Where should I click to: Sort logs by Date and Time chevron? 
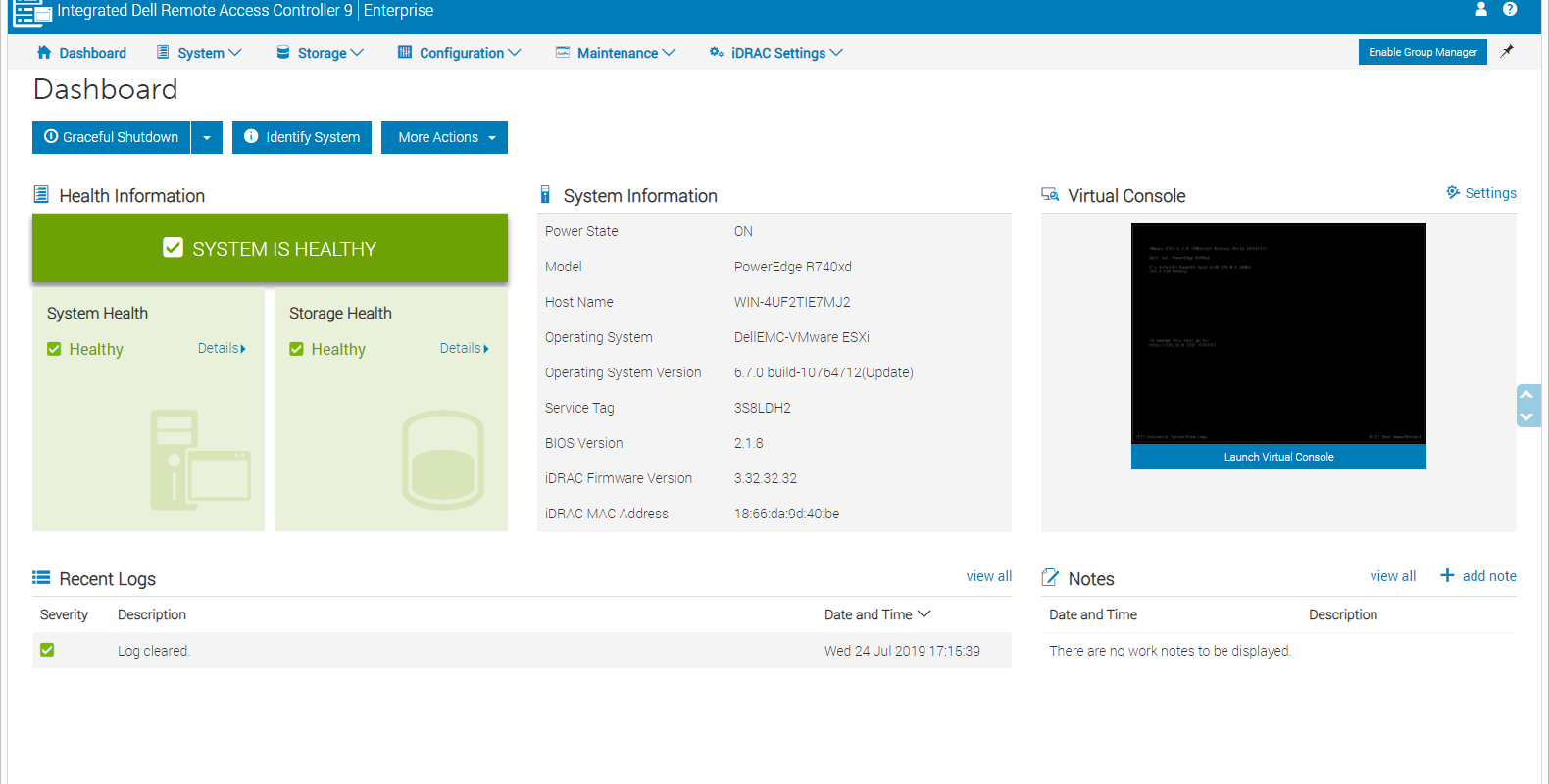click(924, 614)
